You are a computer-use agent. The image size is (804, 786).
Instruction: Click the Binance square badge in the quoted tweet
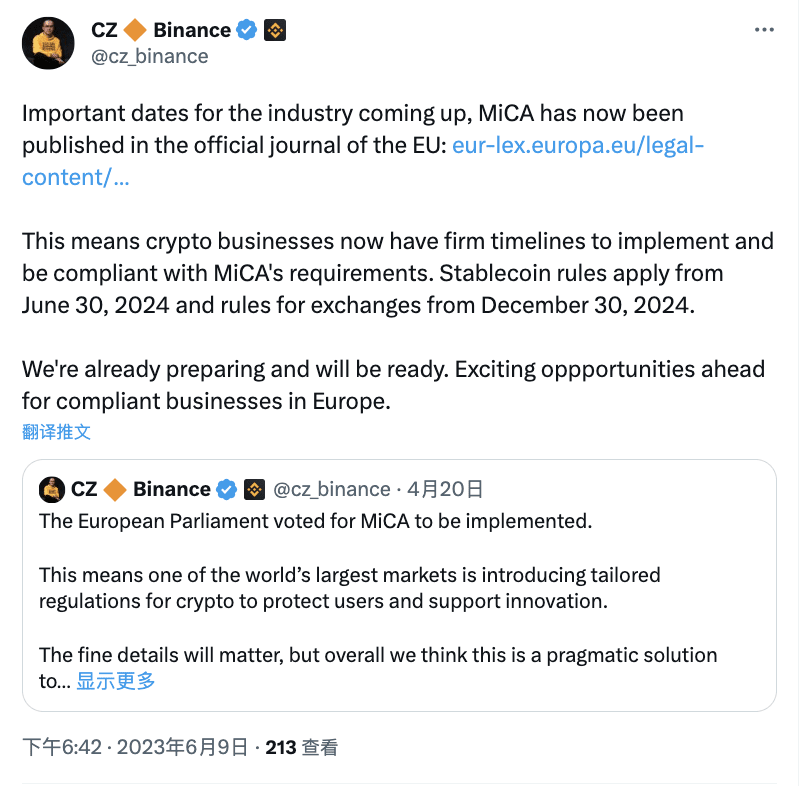point(253,489)
